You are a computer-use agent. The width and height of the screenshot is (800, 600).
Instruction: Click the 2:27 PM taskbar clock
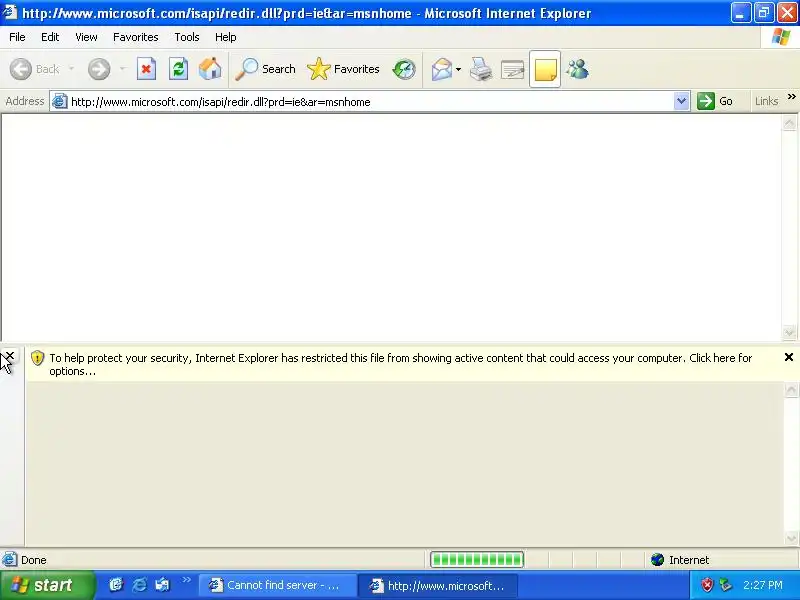click(x=762, y=585)
